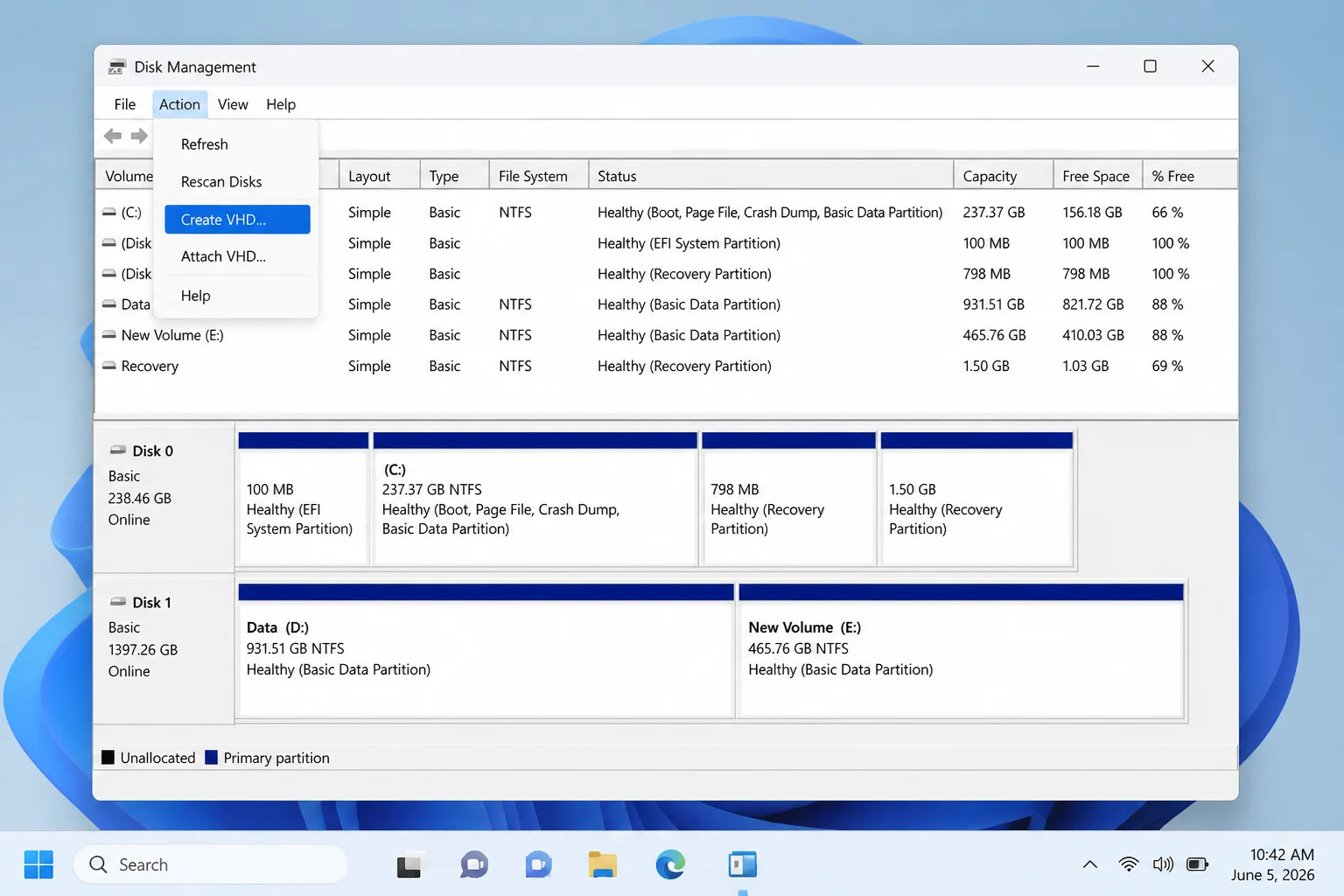Open the Wi-Fi network status icon
The image size is (1344, 896).
1129,864
